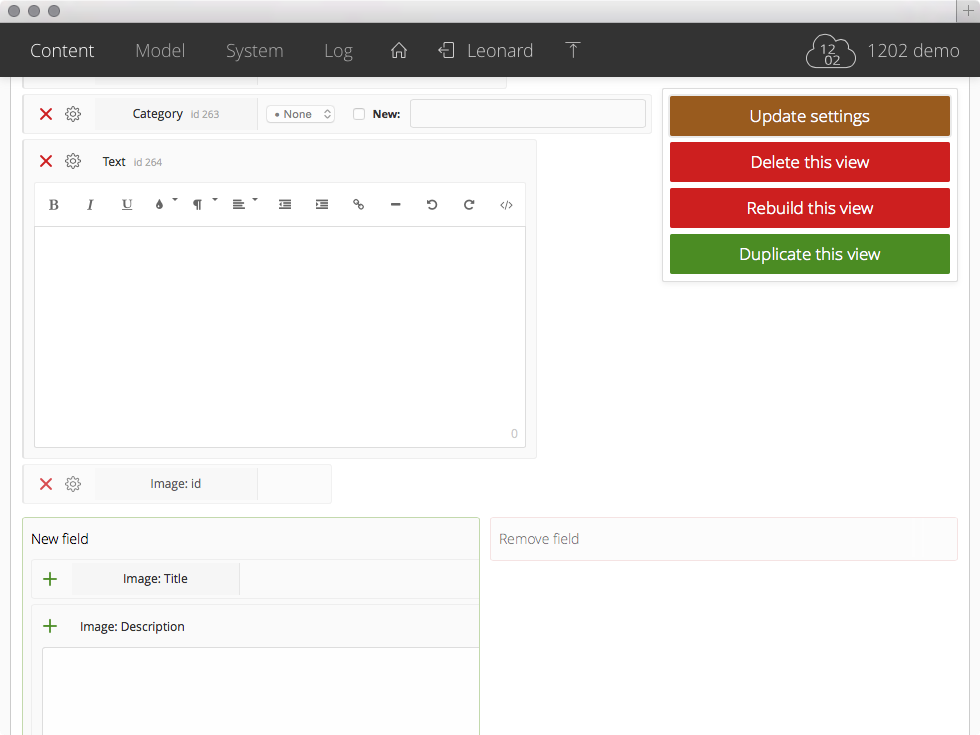Apply italic formatting in Text editor
The width and height of the screenshot is (980, 735).
coord(90,205)
